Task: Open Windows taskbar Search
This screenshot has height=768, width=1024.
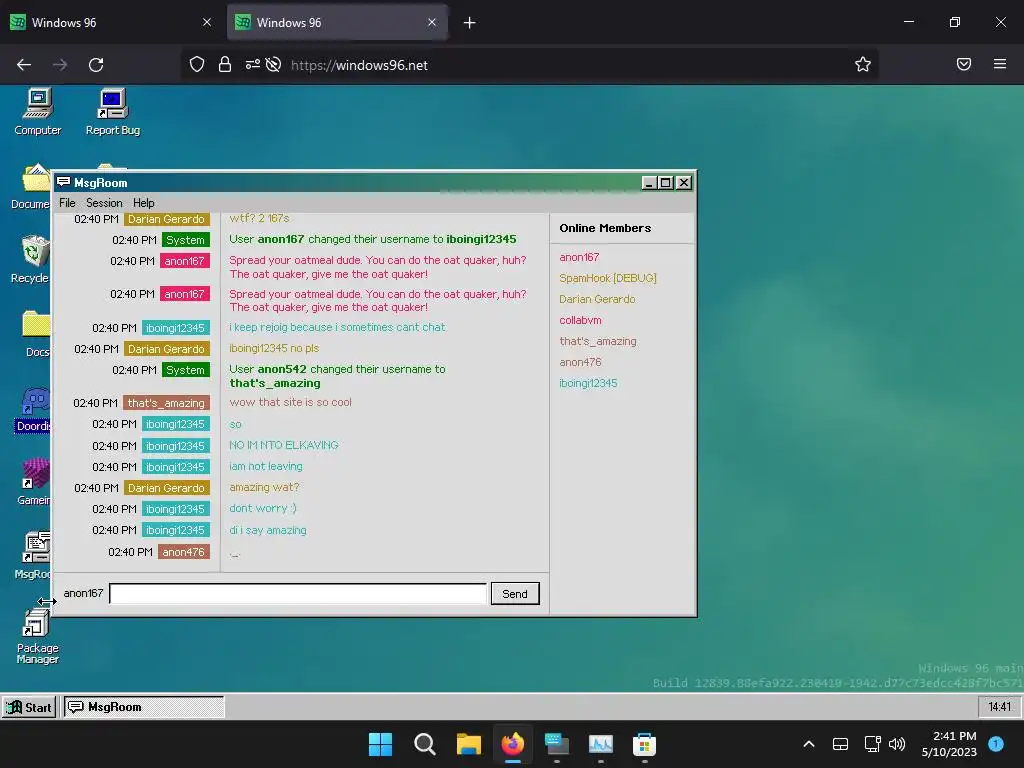Action: pyautogui.click(x=424, y=744)
